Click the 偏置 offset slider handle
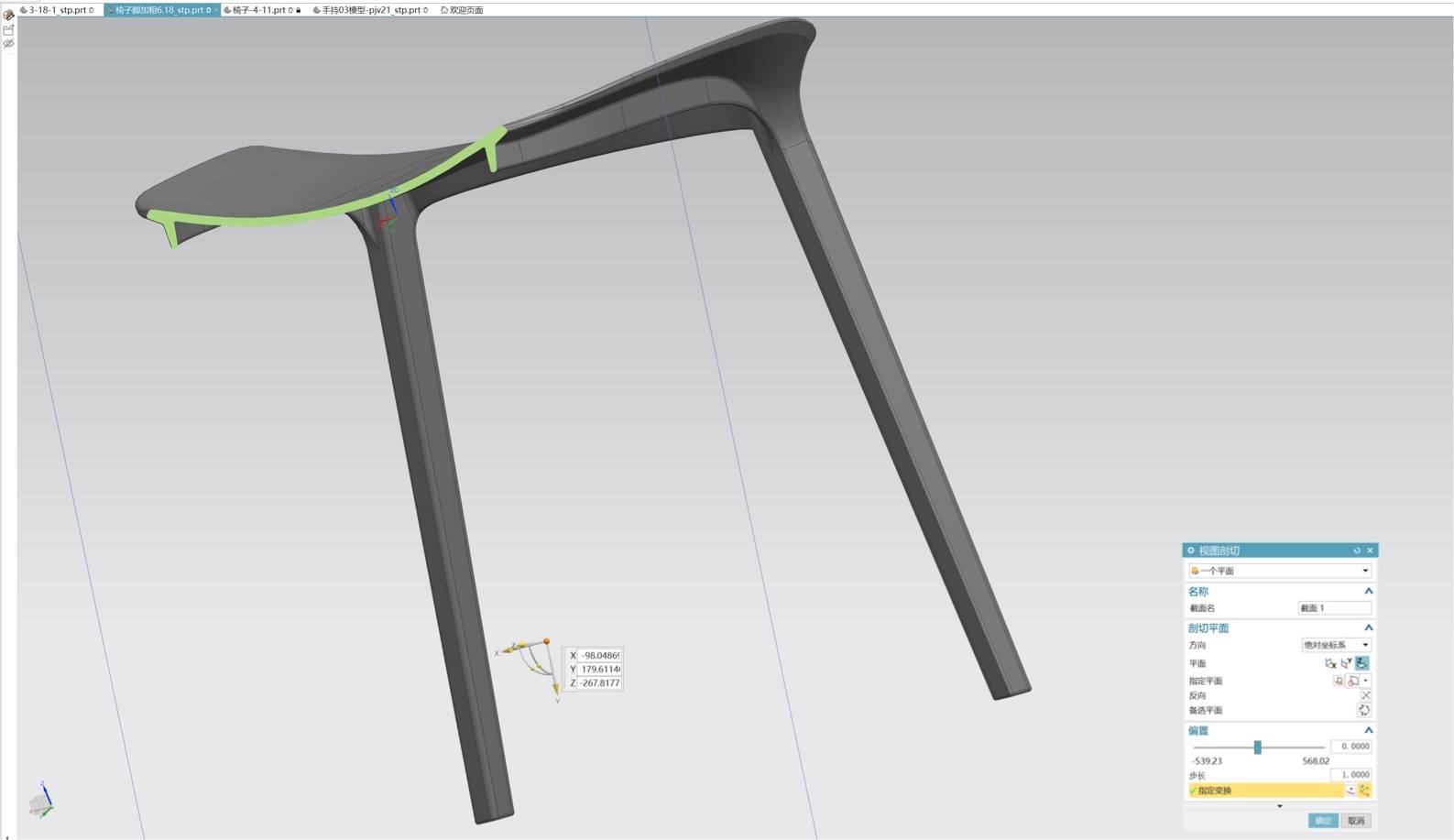 1257,747
